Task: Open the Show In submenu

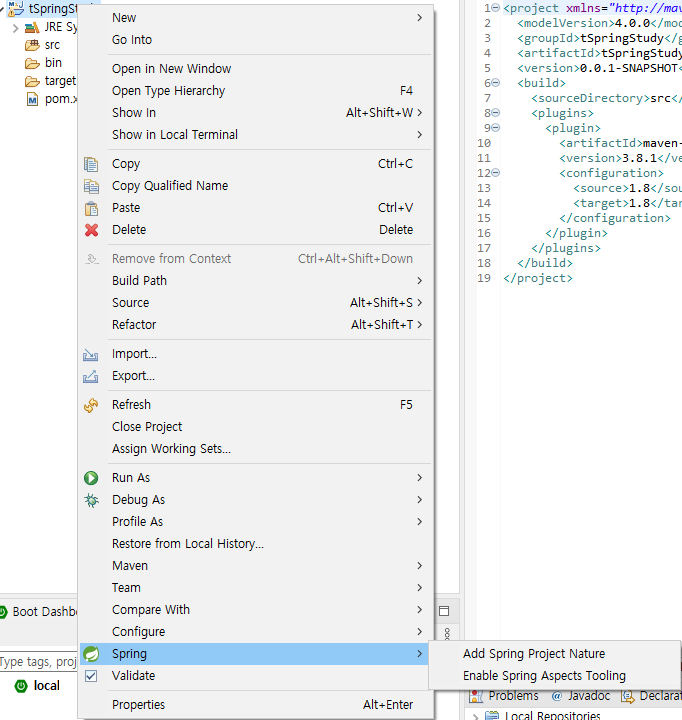Action: [256, 112]
